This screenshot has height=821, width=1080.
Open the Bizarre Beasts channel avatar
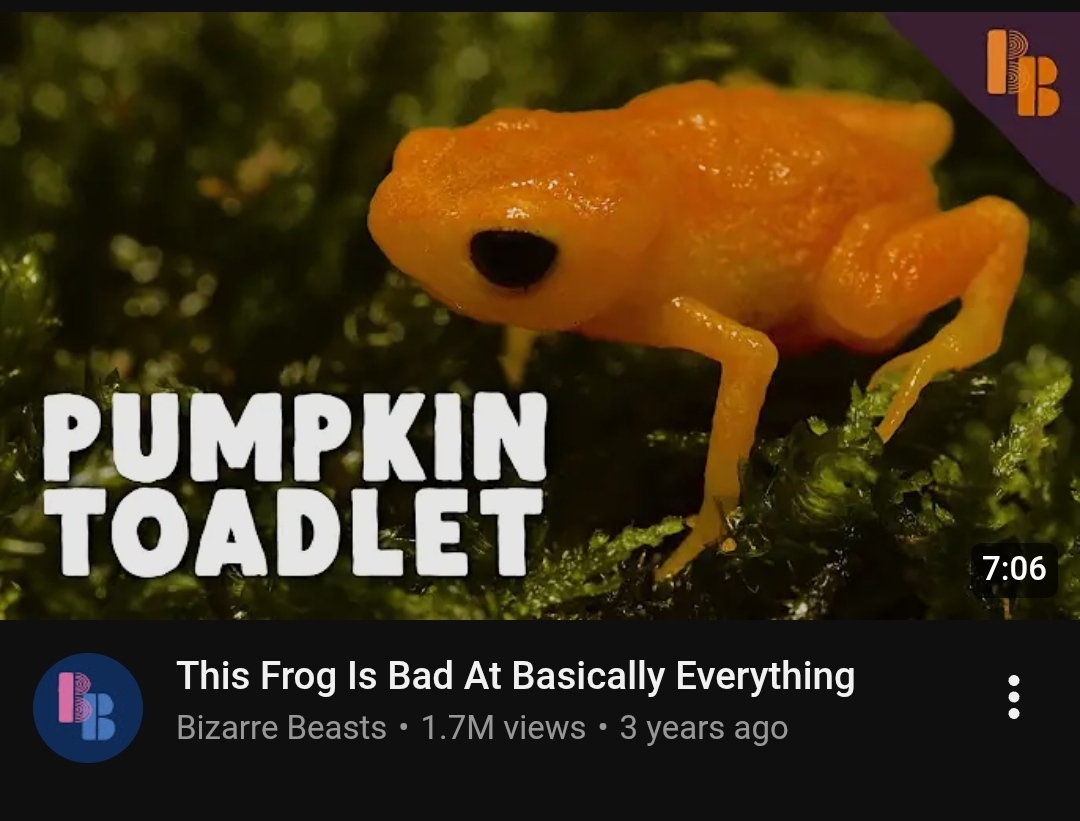tap(88, 707)
